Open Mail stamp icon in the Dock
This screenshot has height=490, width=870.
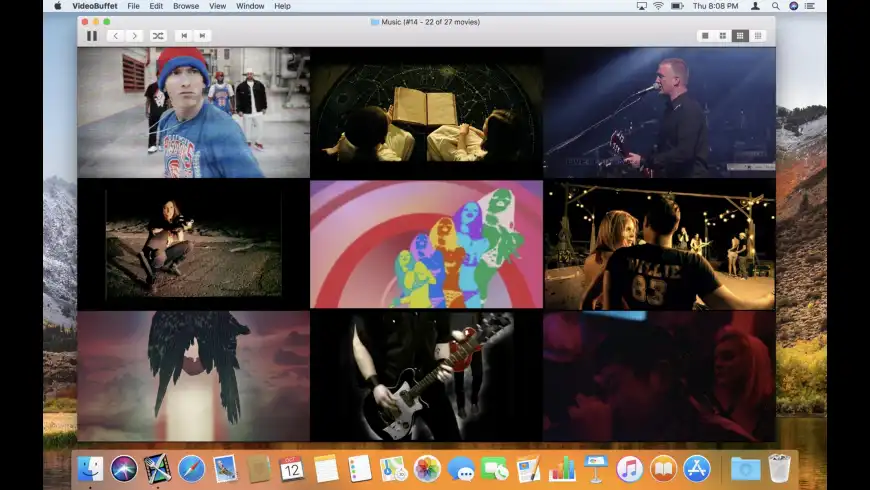(x=225, y=469)
